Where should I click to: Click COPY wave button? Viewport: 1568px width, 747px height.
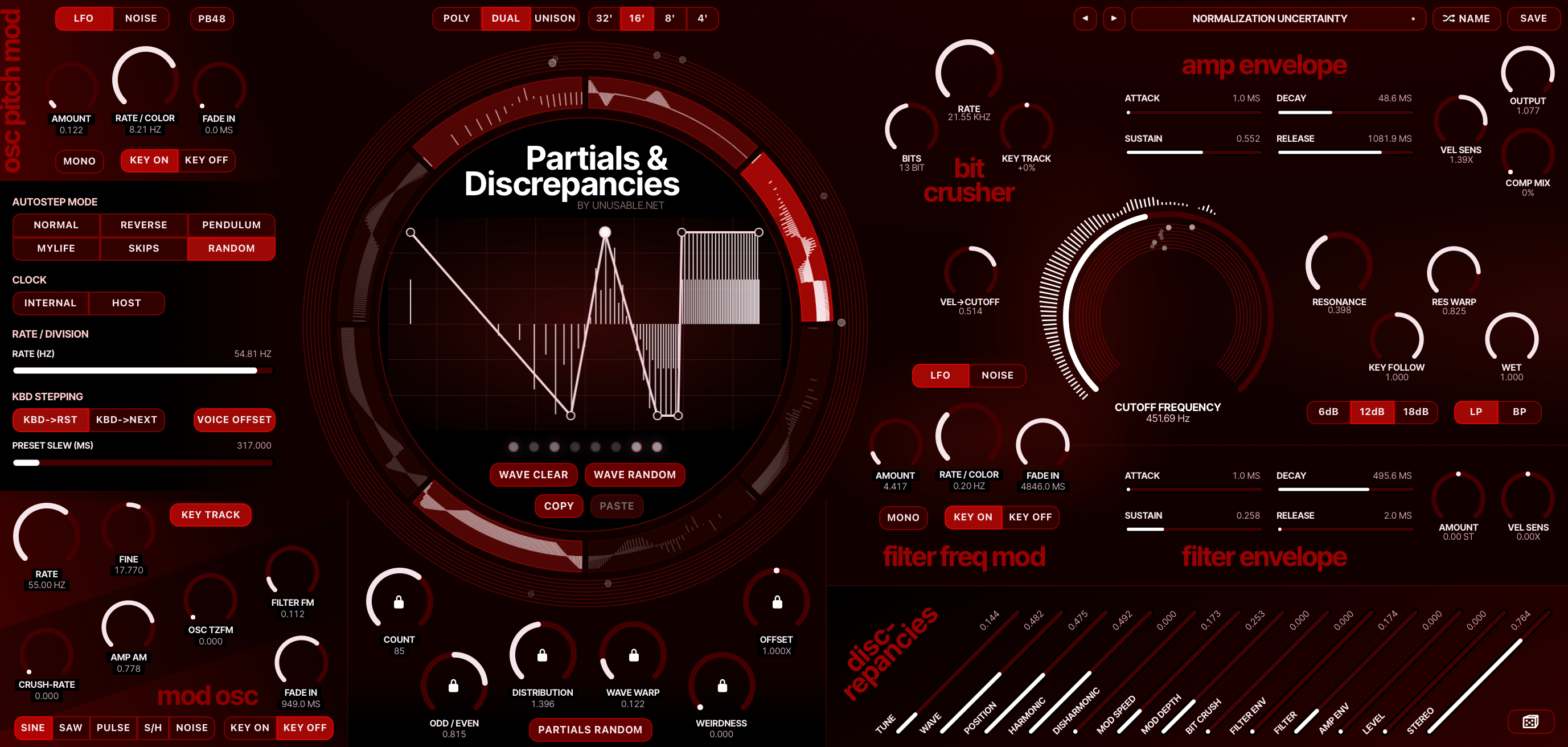coord(559,506)
